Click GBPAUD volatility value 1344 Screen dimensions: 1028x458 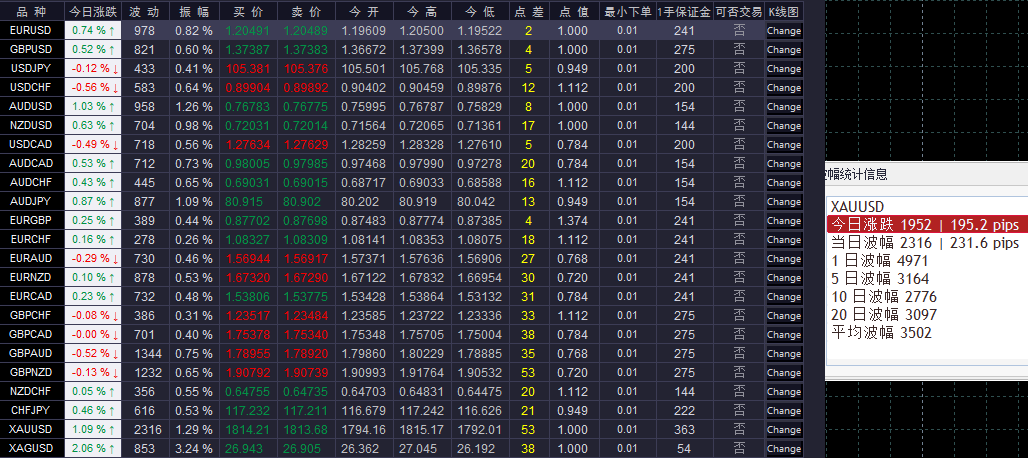click(144, 353)
